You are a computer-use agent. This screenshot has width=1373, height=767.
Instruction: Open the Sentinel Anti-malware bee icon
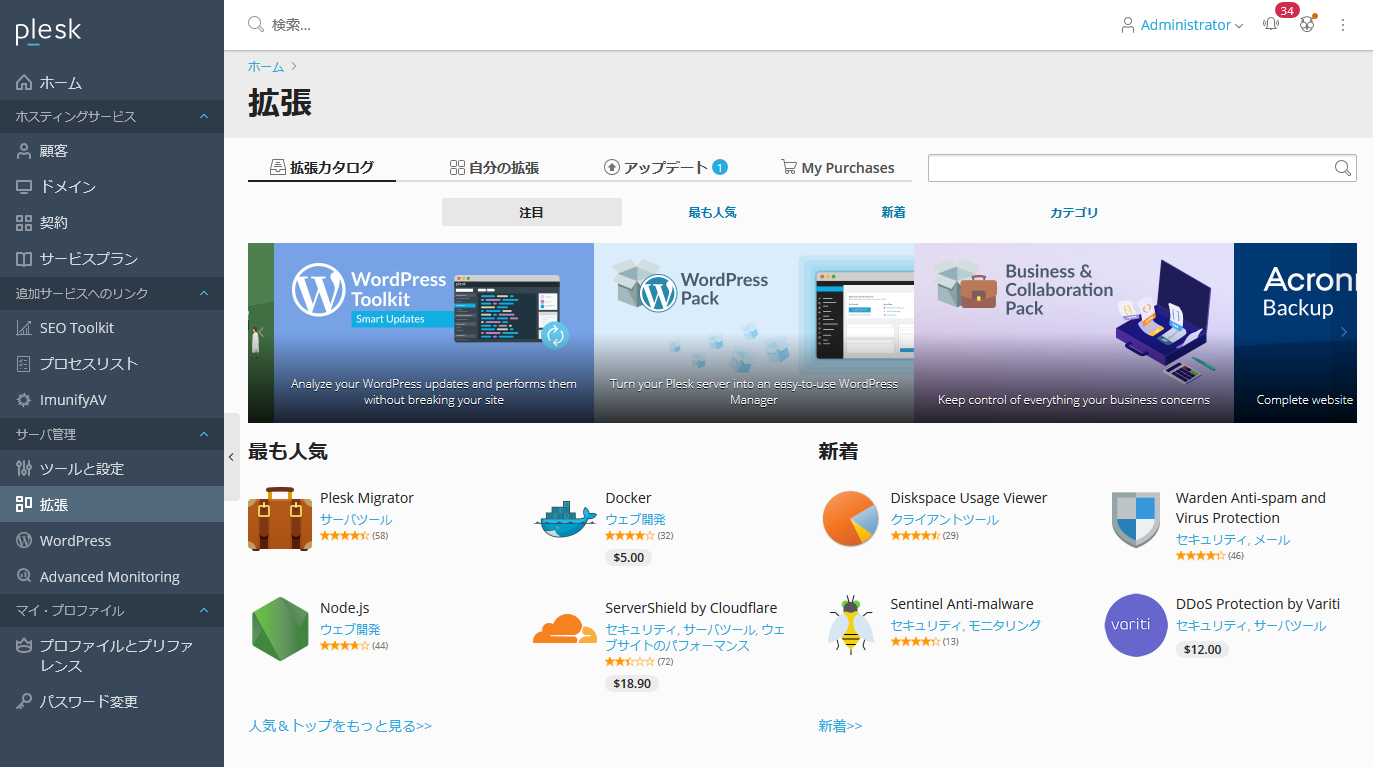click(x=850, y=625)
